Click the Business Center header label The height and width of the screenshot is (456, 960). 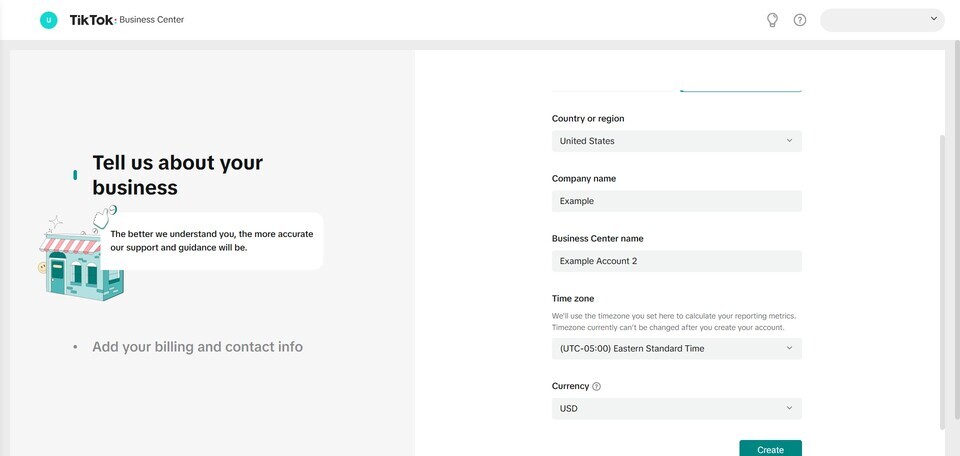click(151, 20)
